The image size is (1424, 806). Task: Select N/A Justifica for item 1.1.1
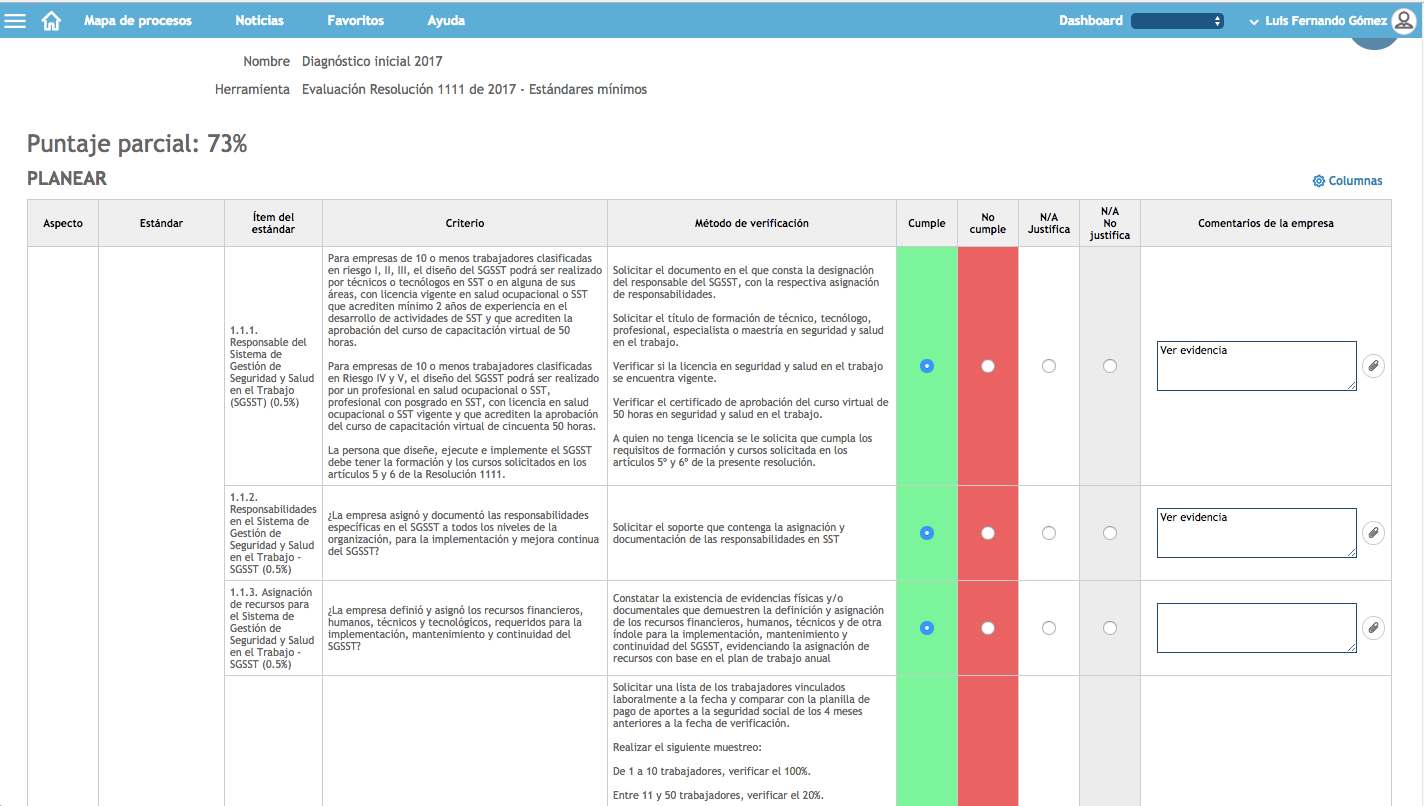point(1049,366)
